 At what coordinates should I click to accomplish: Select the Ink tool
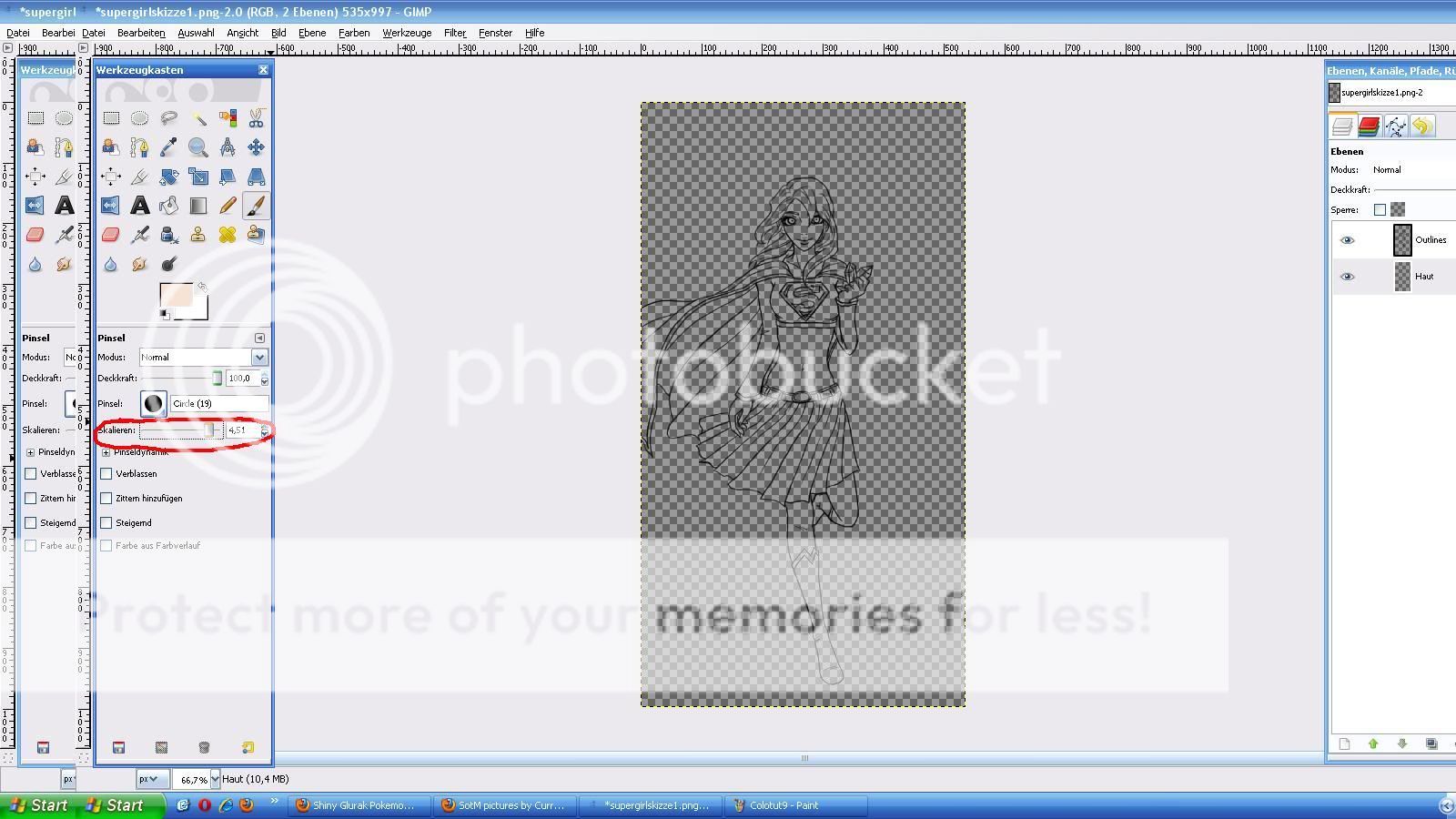coord(169,235)
